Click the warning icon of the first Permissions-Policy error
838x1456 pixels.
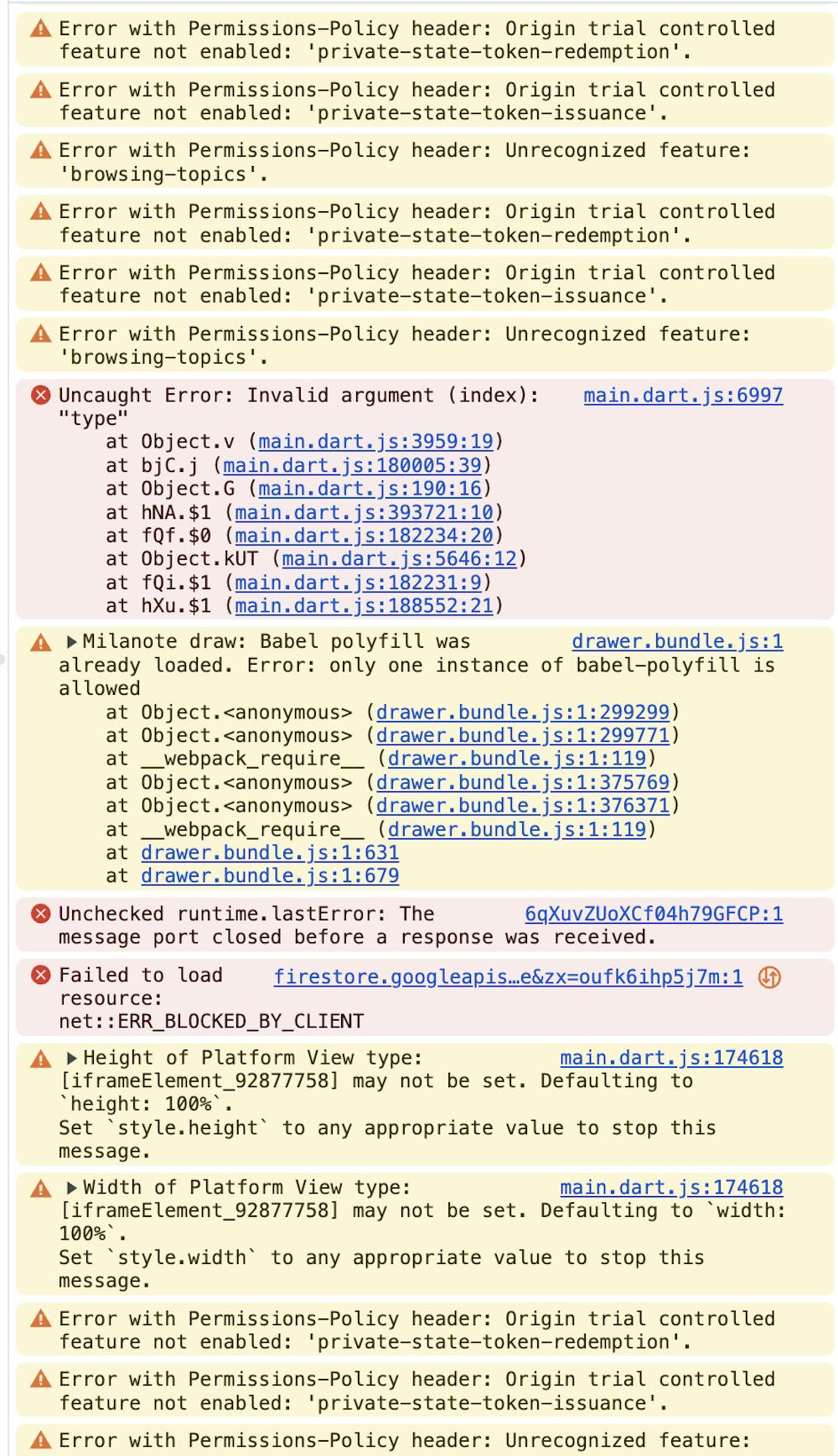(x=40, y=29)
